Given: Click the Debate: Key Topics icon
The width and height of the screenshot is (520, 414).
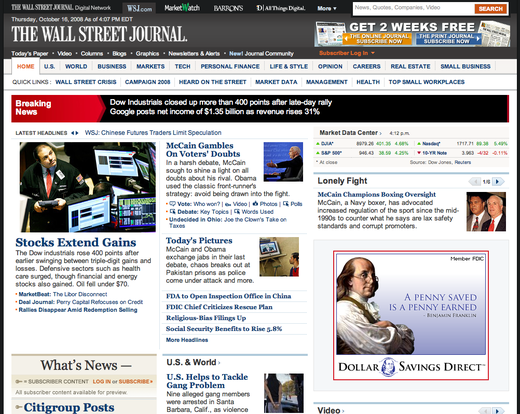Looking at the screenshot, I should (x=172, y=212).
